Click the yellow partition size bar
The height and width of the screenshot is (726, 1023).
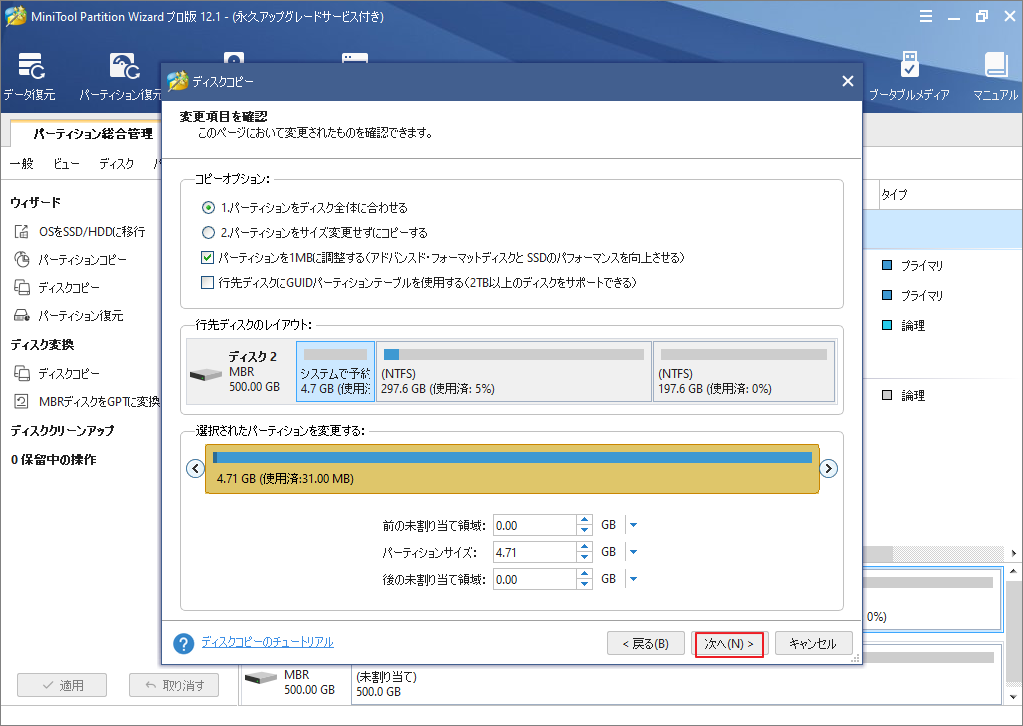[512, 468]
